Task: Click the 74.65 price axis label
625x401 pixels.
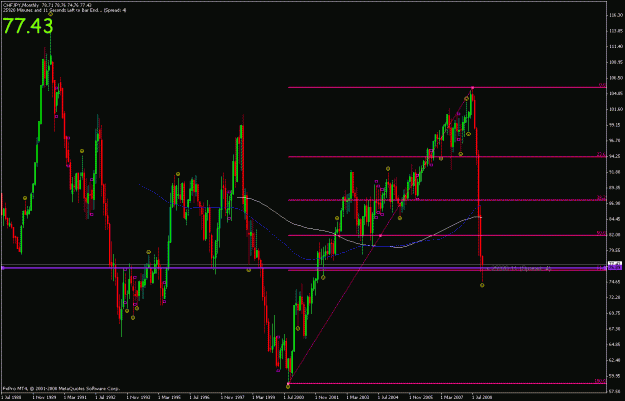Action: tap(616, 282)
